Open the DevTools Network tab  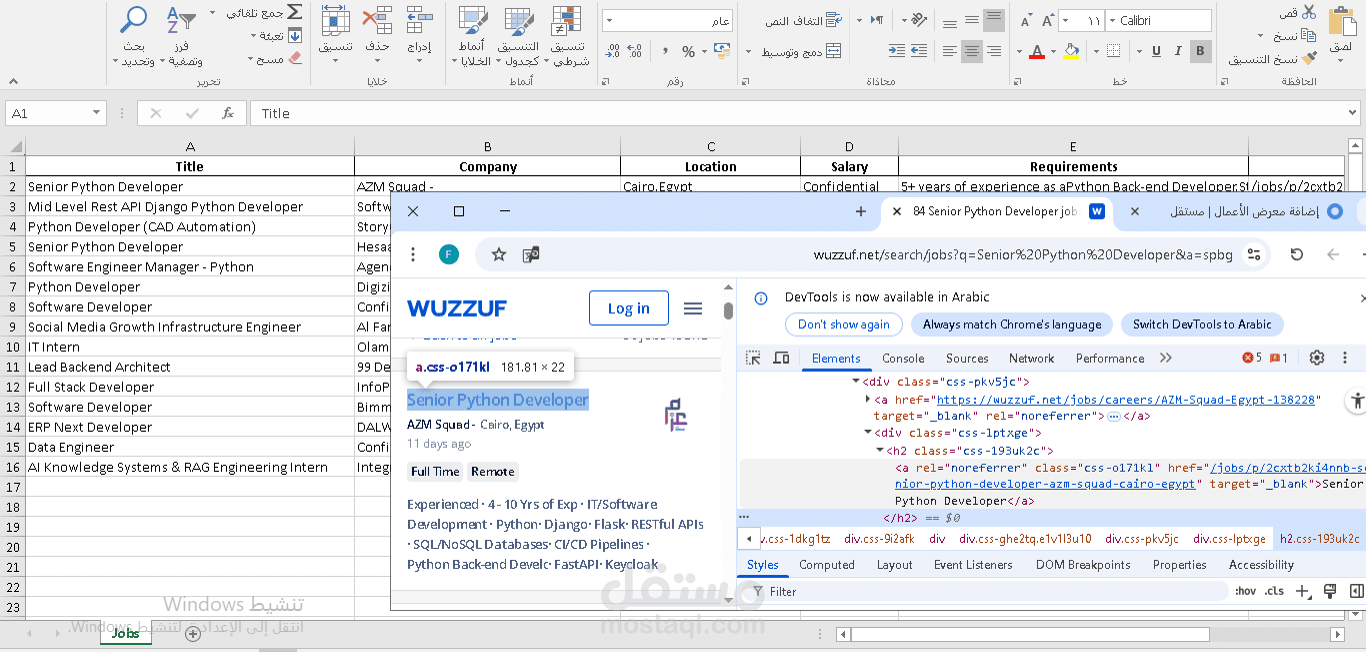click(x=1032, y=358)
